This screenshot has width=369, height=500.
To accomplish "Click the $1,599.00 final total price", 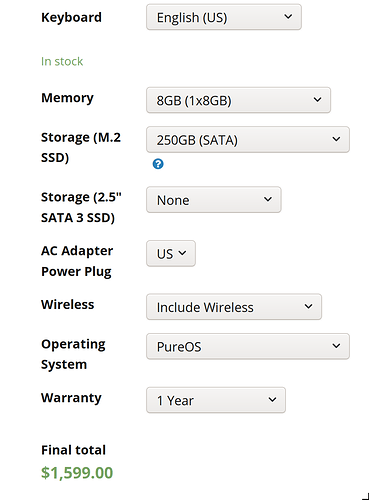I will [77, 473].
